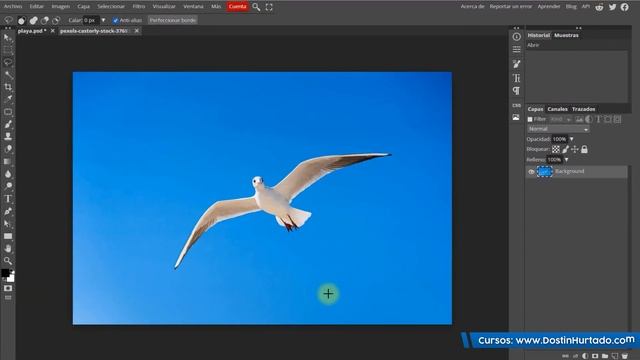Open the search magnifier in the menu bar

pyautogui.click(x=256, y=7)
